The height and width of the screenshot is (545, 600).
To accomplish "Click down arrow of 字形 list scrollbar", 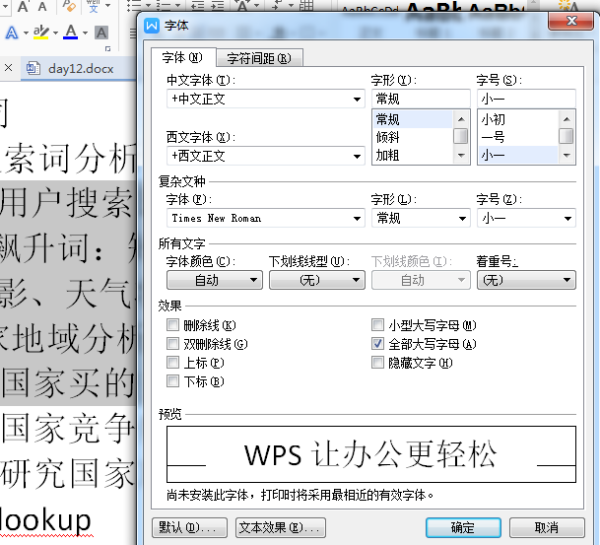I will [461, 155].
